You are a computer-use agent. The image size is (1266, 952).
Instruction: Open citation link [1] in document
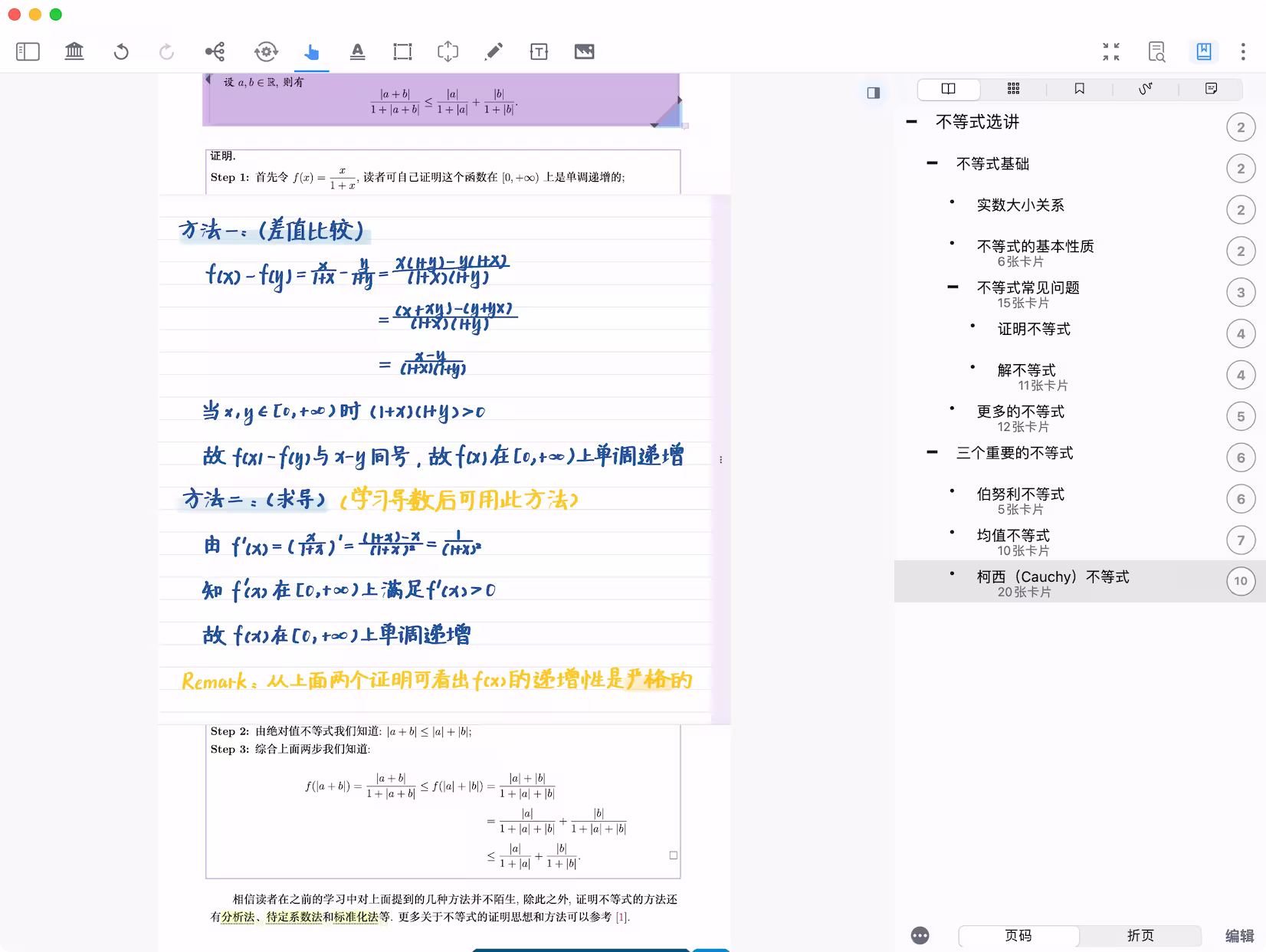(622, 917)
